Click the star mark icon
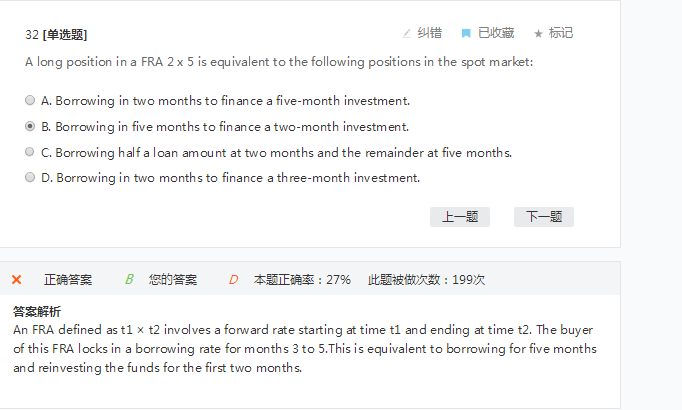The image size is (682, 410). pyautogui.click(x=538, y=33)
